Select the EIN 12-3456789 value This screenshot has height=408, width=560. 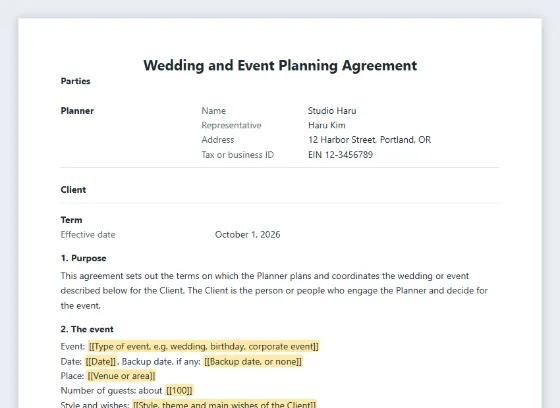click(x=340, y=155)
